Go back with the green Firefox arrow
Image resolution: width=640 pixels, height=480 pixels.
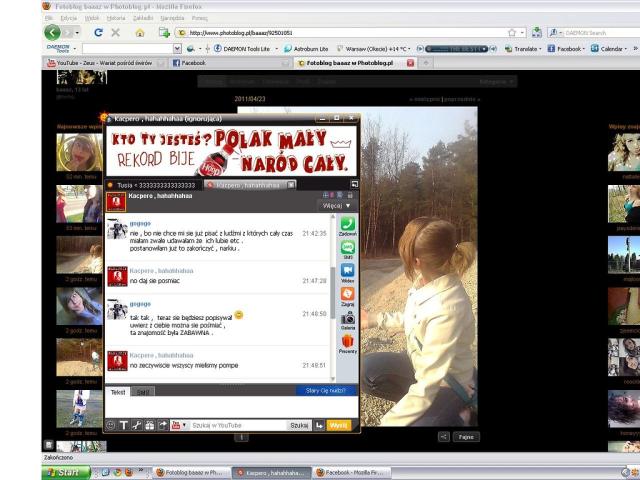(x=53, y=33)
